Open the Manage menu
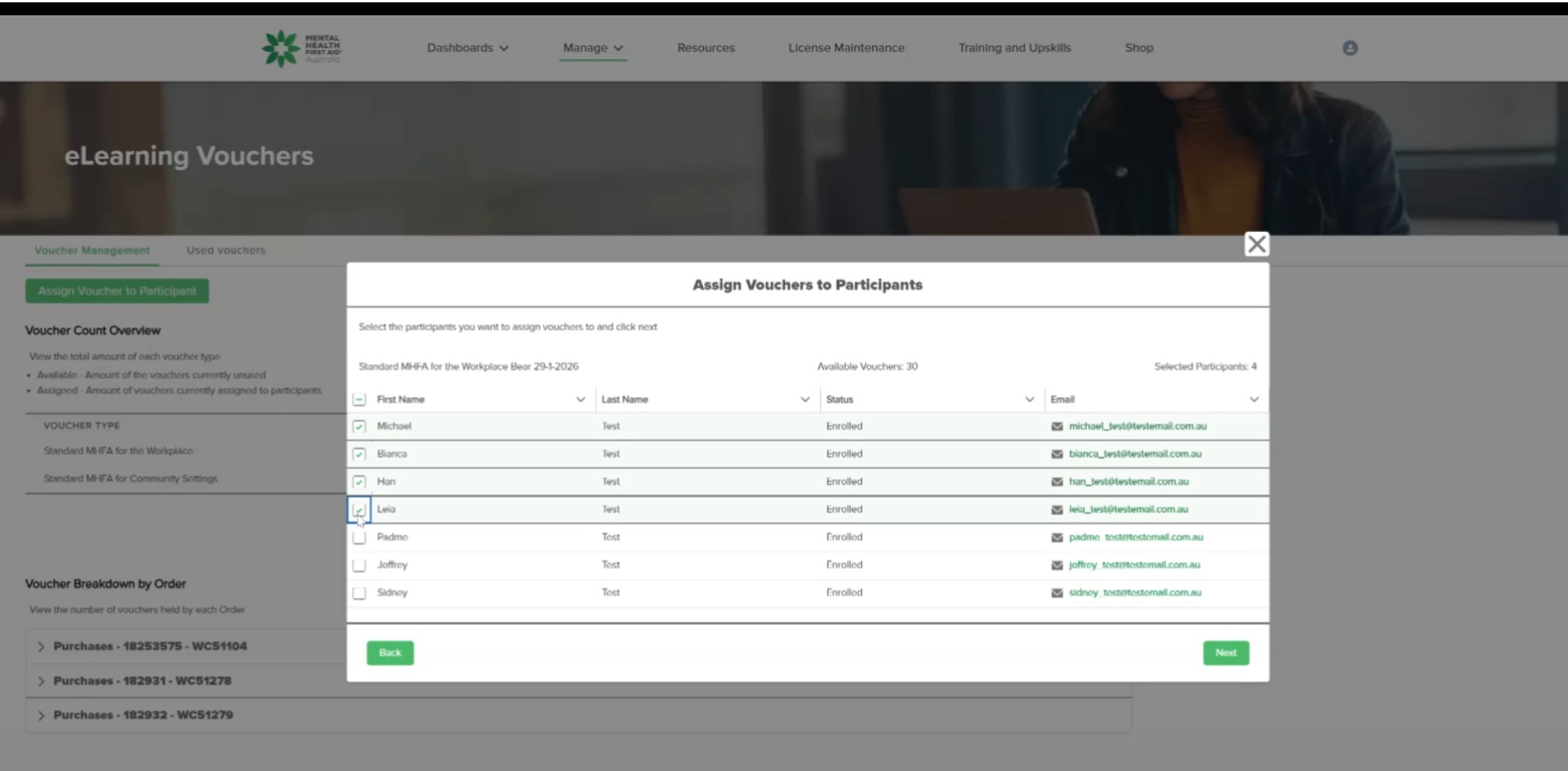This screenshot has width=1568, height=771. (x=592, y=48)
